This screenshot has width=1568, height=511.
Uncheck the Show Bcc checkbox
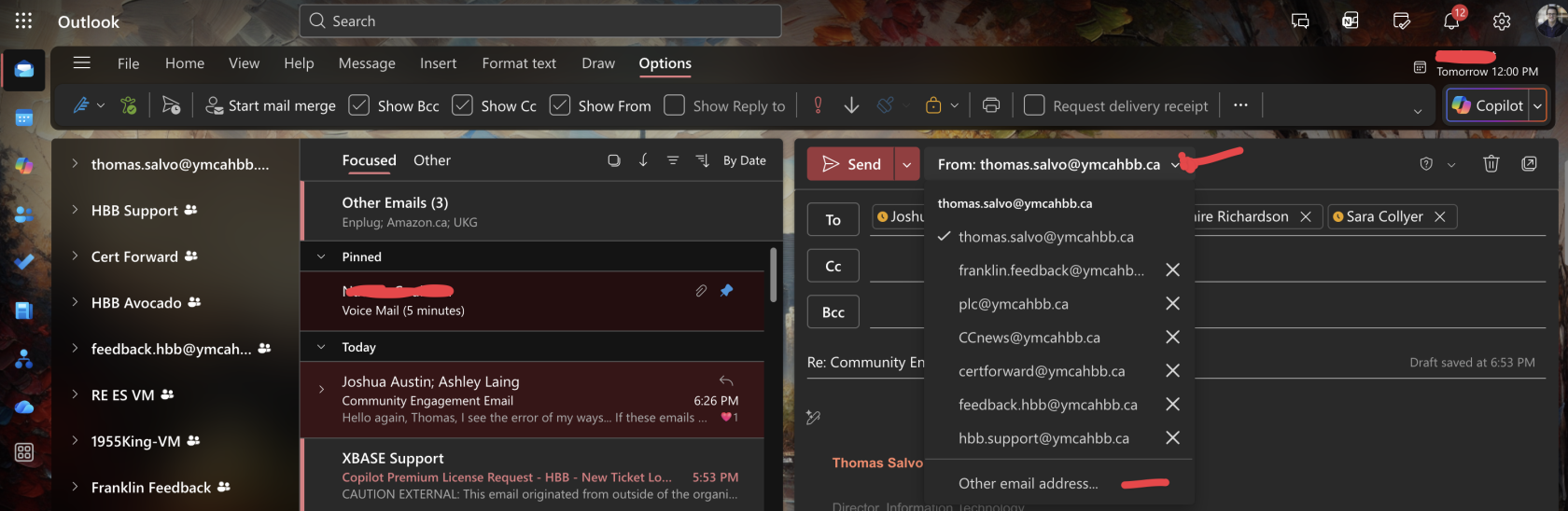359,105
